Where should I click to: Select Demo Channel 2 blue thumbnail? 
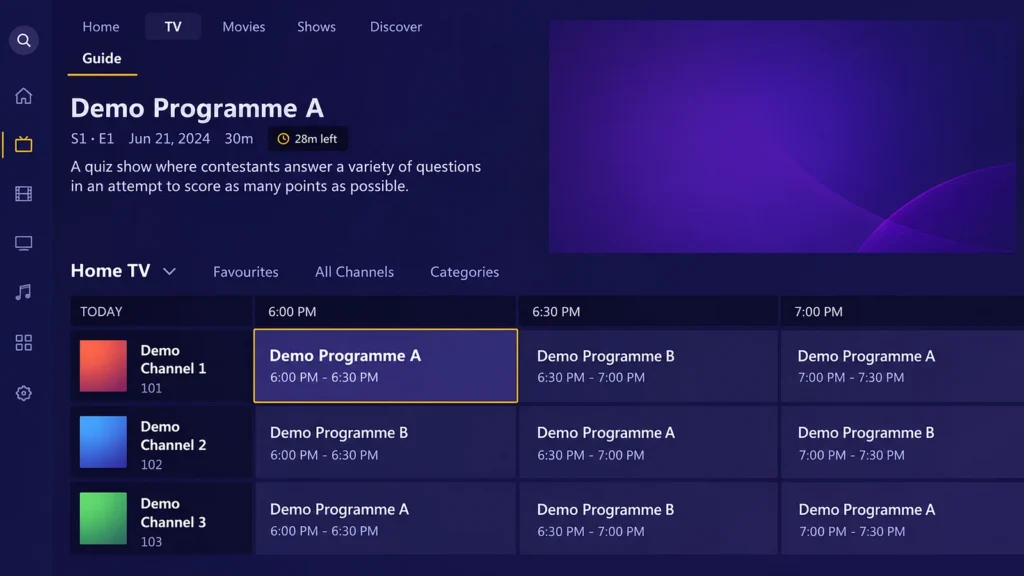coord(103,442)
